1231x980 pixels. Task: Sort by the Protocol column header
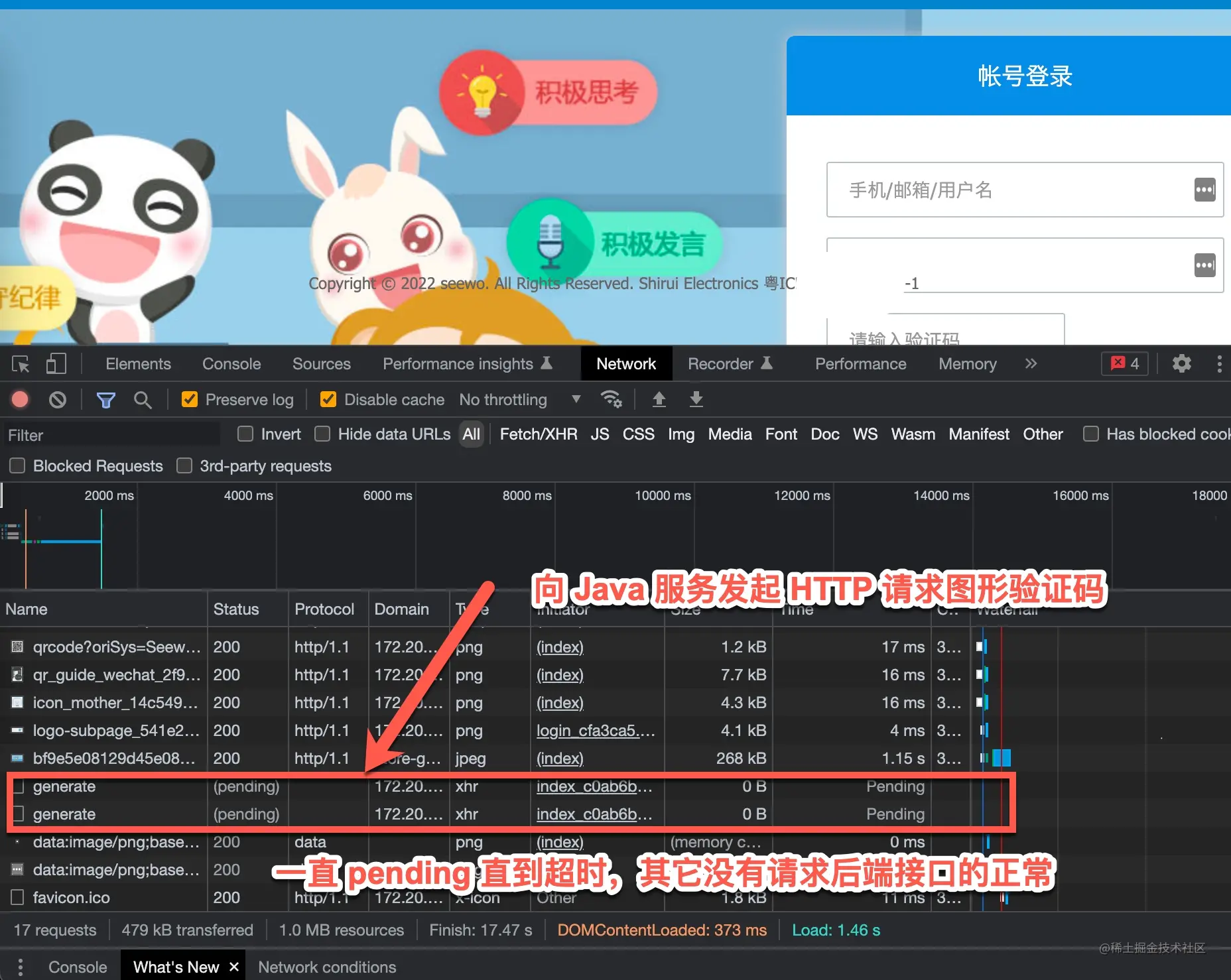point(328,609)
